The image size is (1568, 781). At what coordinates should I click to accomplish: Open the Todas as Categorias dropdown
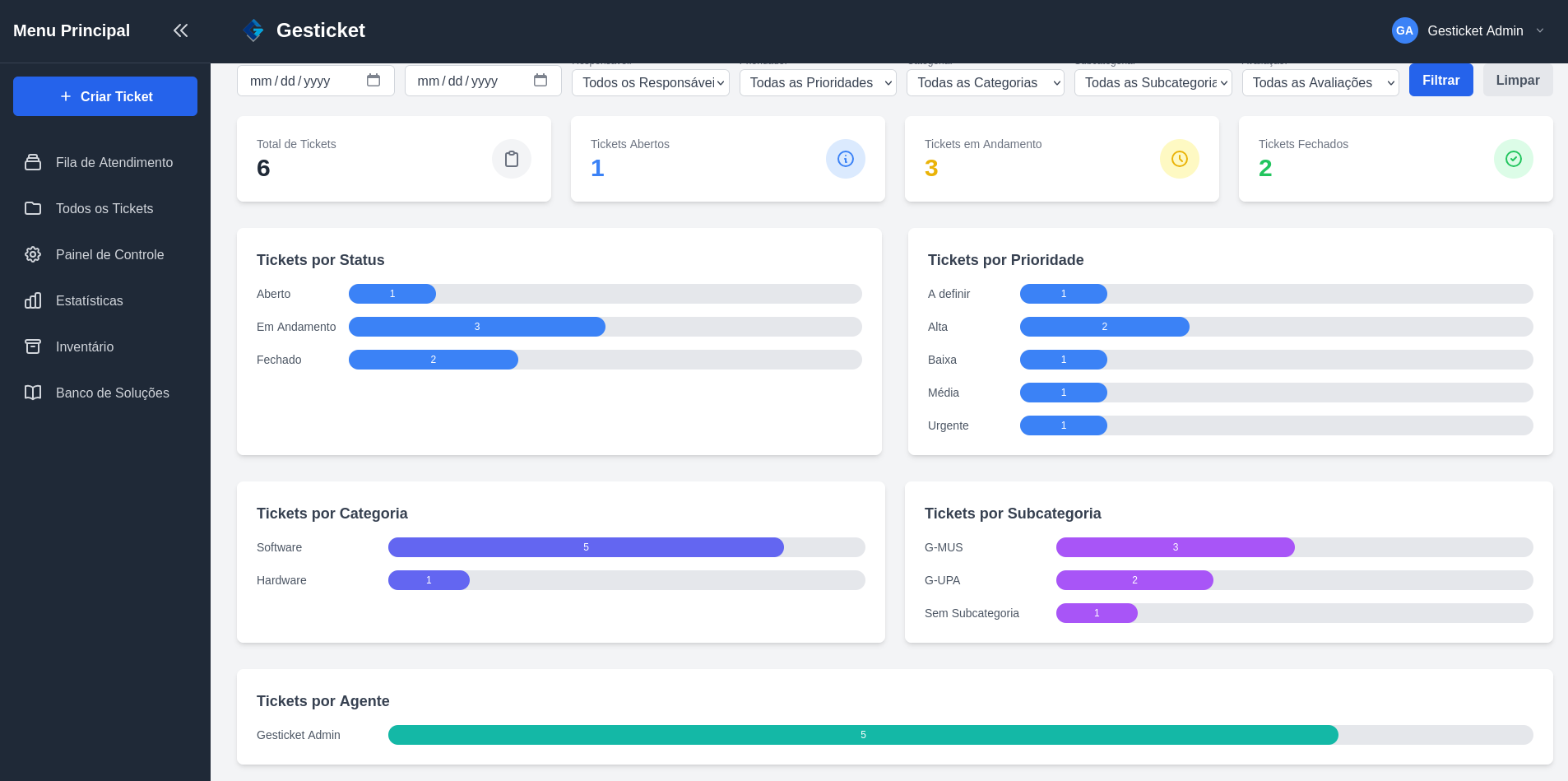pyautogui.click(x=985, y=82)
